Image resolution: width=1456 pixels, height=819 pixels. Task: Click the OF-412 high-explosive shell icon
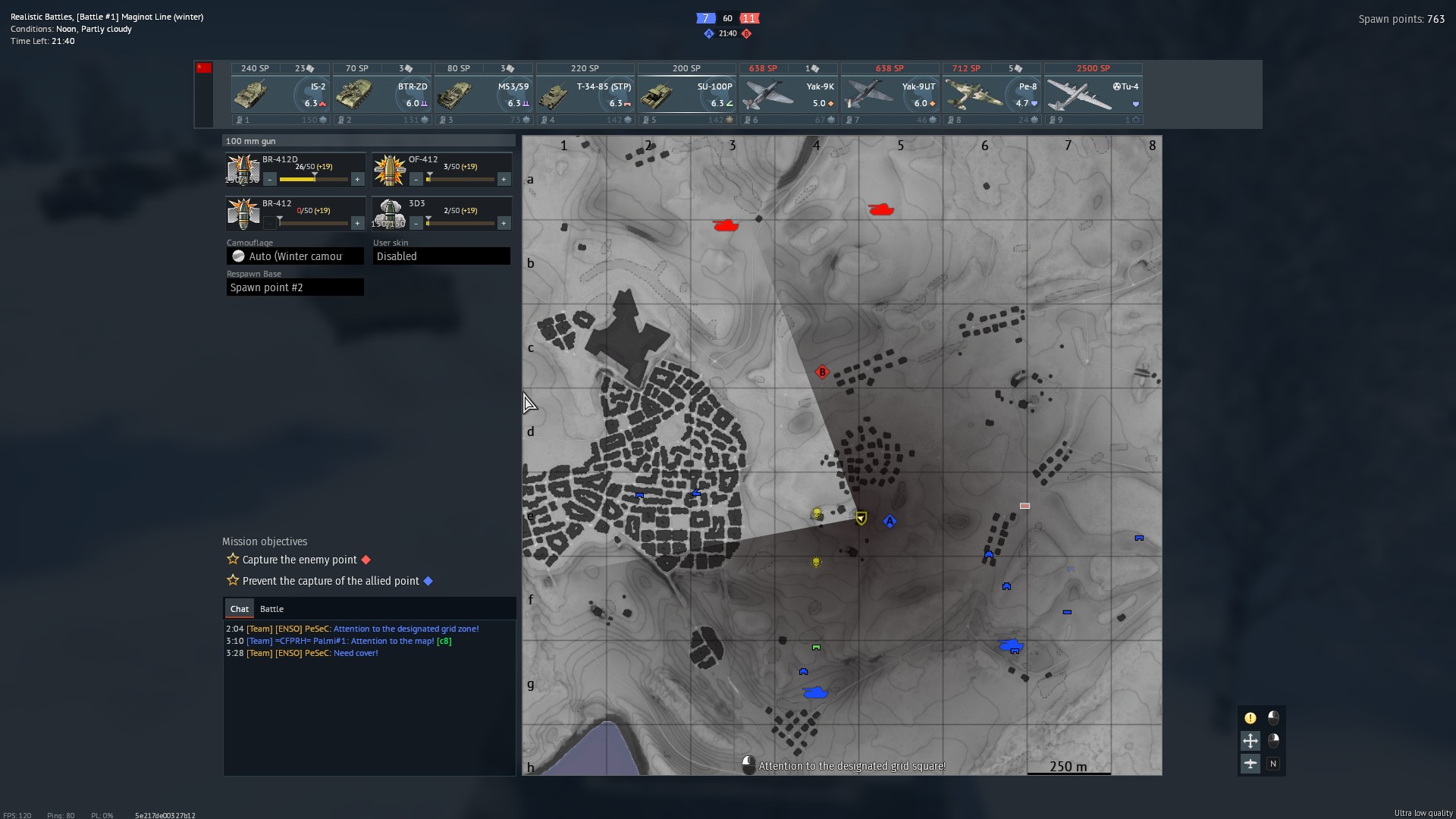[x=390, y=170]
